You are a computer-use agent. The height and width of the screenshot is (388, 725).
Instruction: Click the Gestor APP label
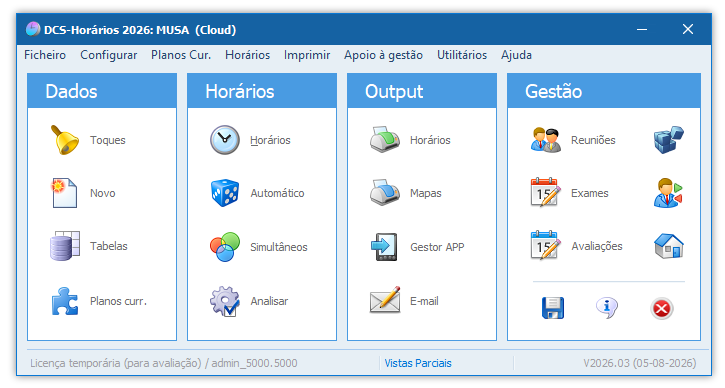point(437,247)
